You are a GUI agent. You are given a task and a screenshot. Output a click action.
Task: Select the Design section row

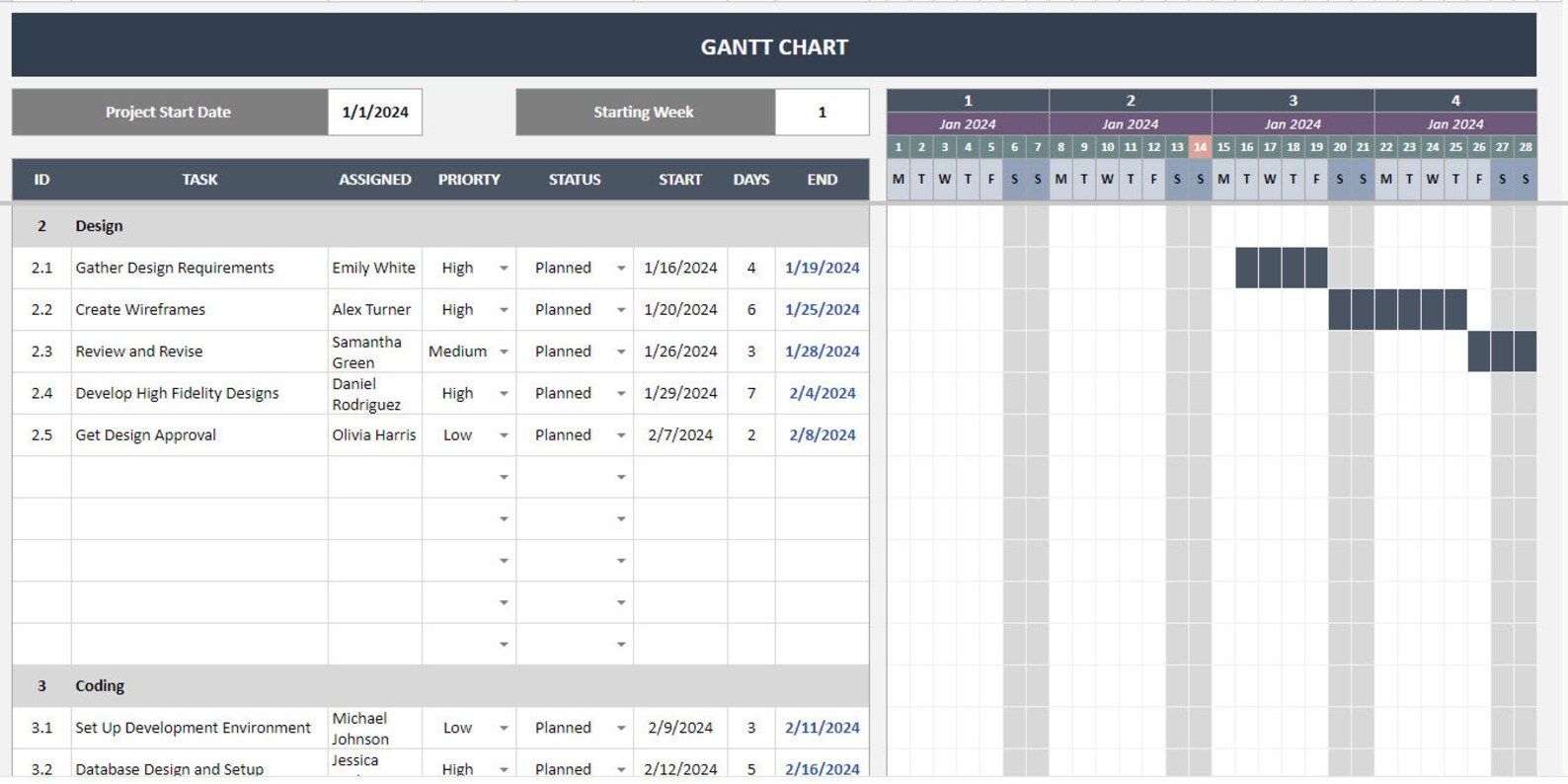pyautogui.click(x=440, y=226)
